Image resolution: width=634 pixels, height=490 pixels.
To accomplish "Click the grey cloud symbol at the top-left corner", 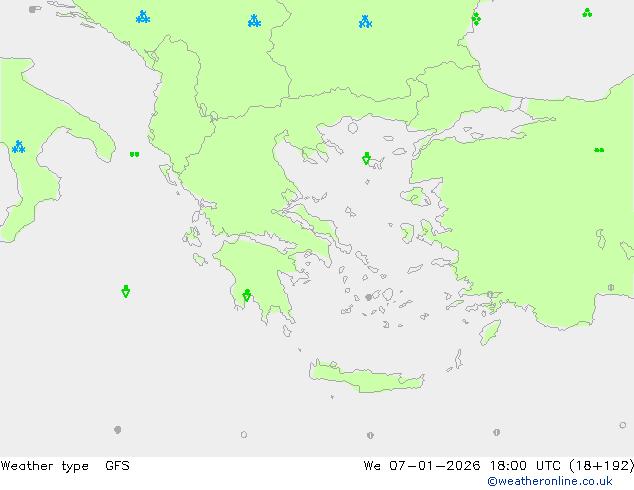I will click(x=35, y=9).
